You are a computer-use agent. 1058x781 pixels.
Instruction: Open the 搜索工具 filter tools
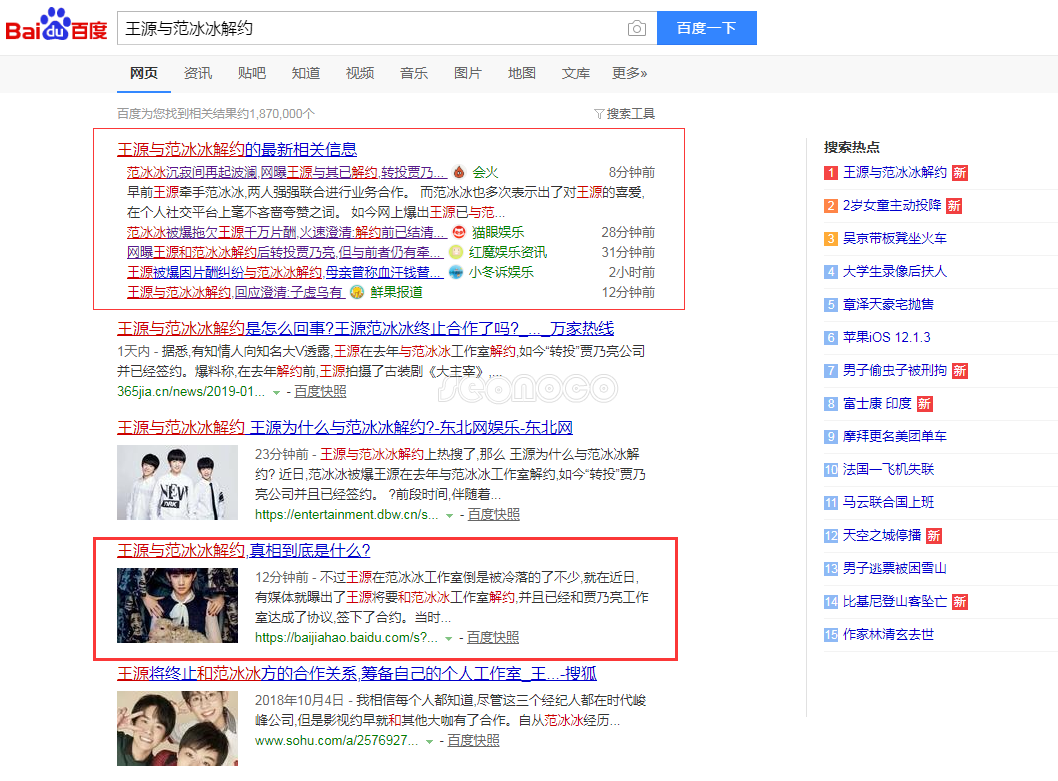click(x=624, y=114)
